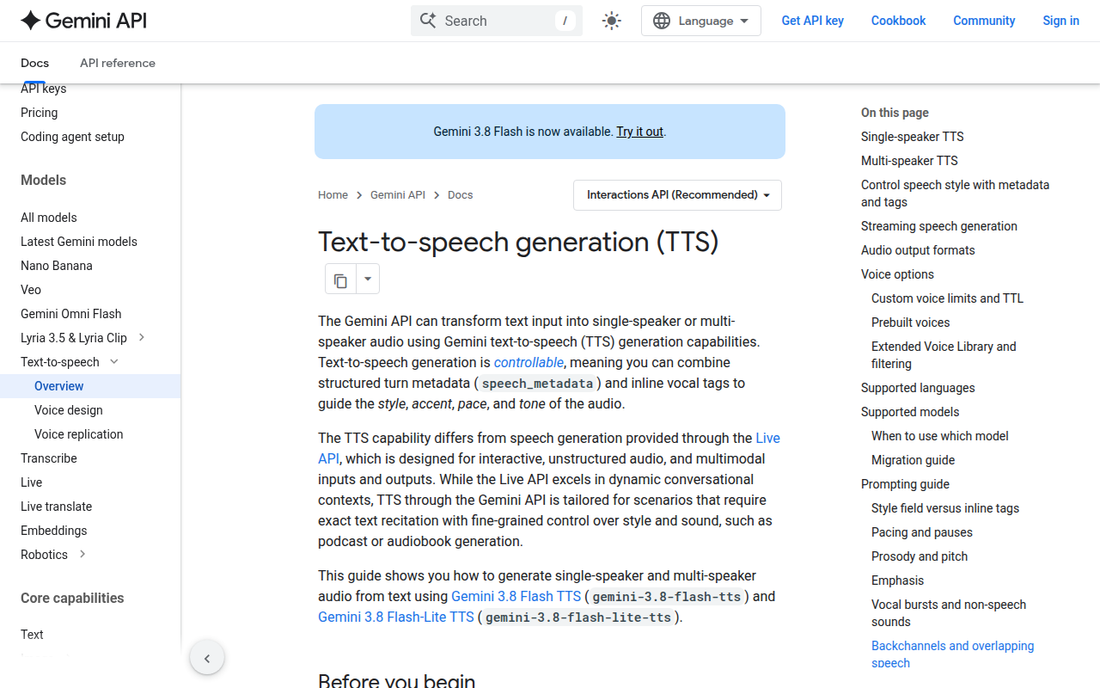Open Pricing in the sidebar

click(x=39, y=112)
